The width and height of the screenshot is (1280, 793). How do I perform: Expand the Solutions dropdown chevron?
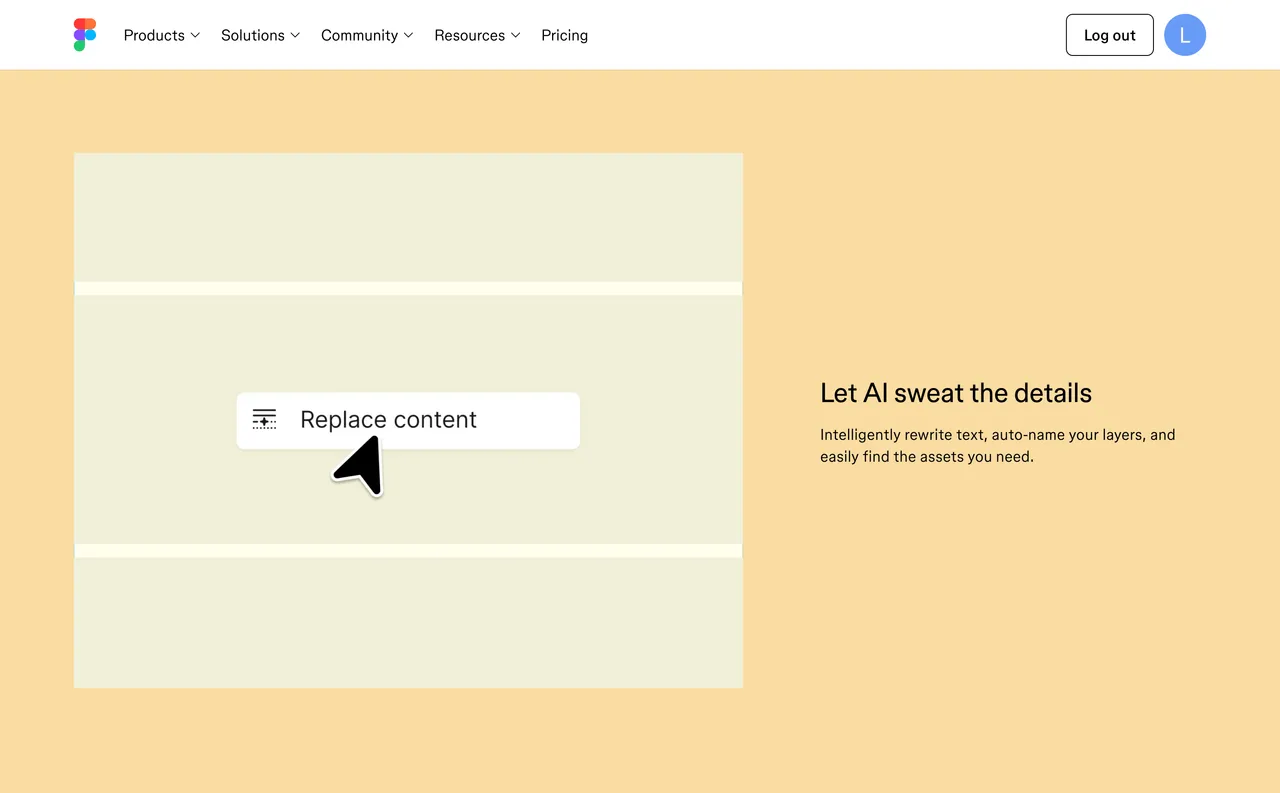click(x=296, y=35)
